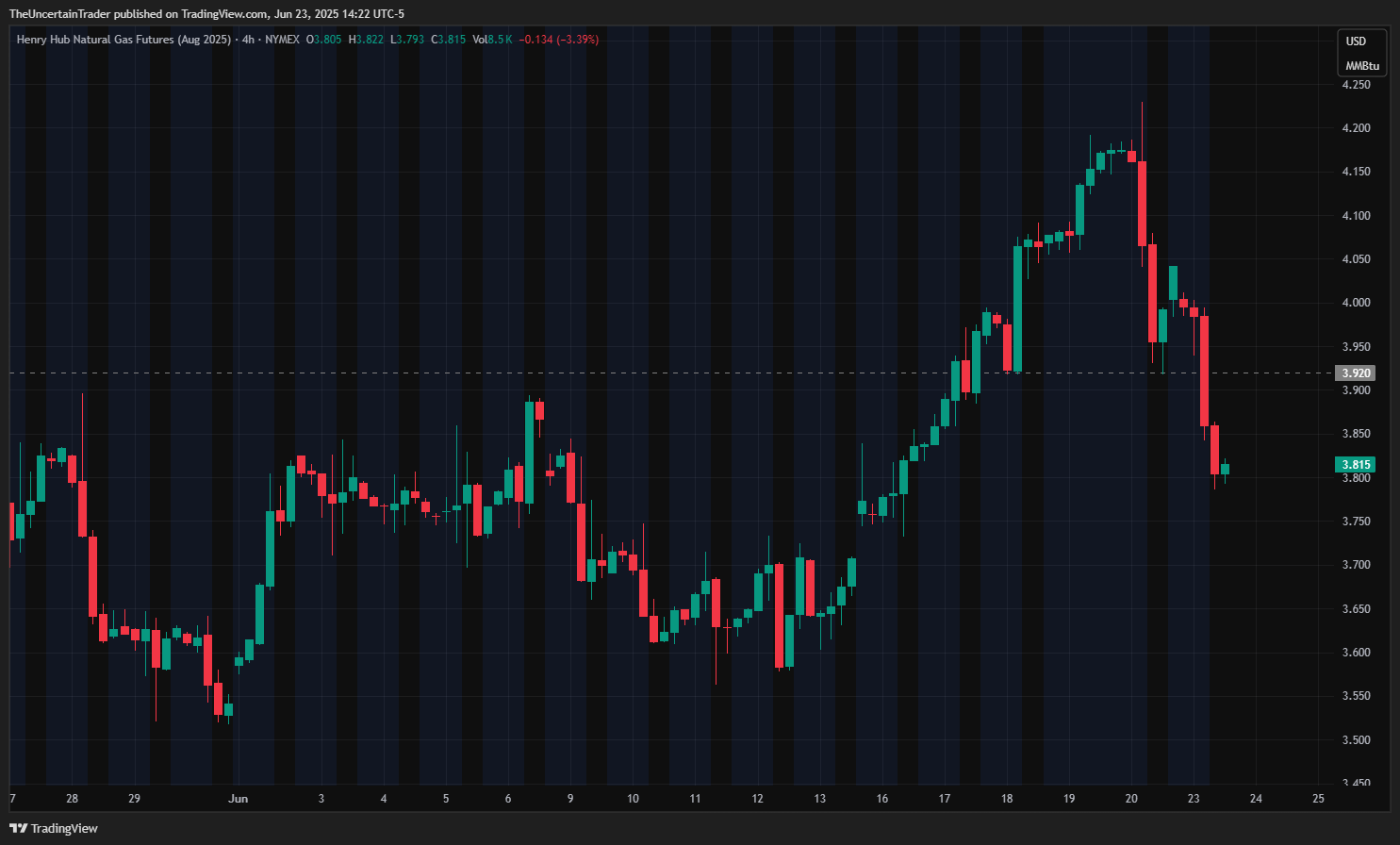This screenshot has width=1400, height=845.
Task: Click the current price tag 3.815
Action: 1356,465
